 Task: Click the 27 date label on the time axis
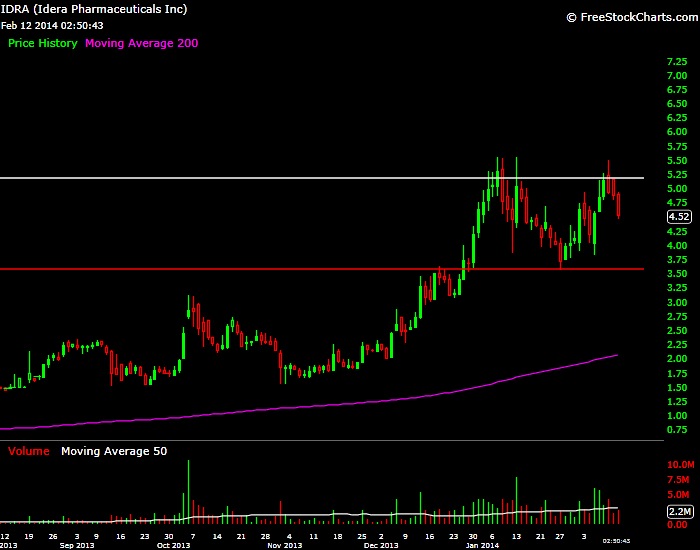(x=559, y=536)
